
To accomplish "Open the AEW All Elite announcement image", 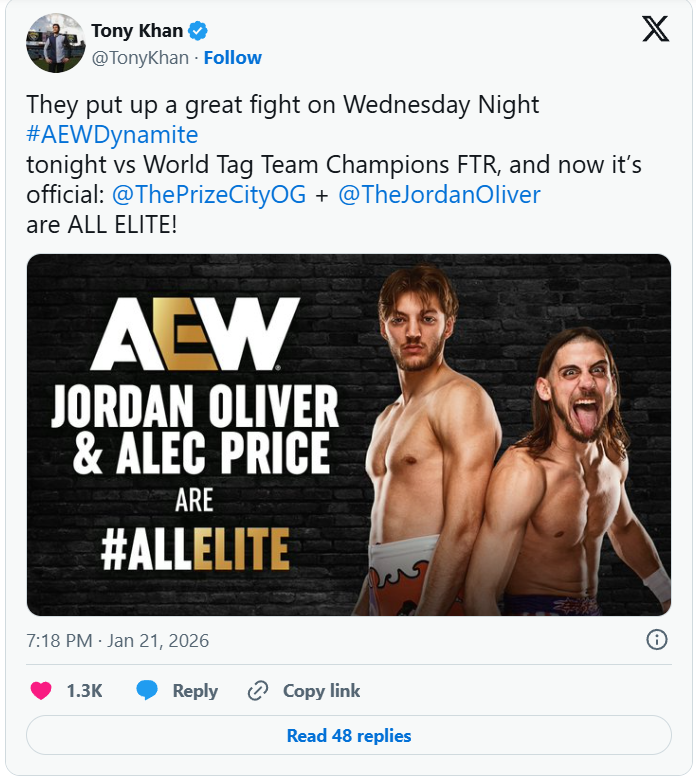I will pyautogui.click(x=348, y=435).
